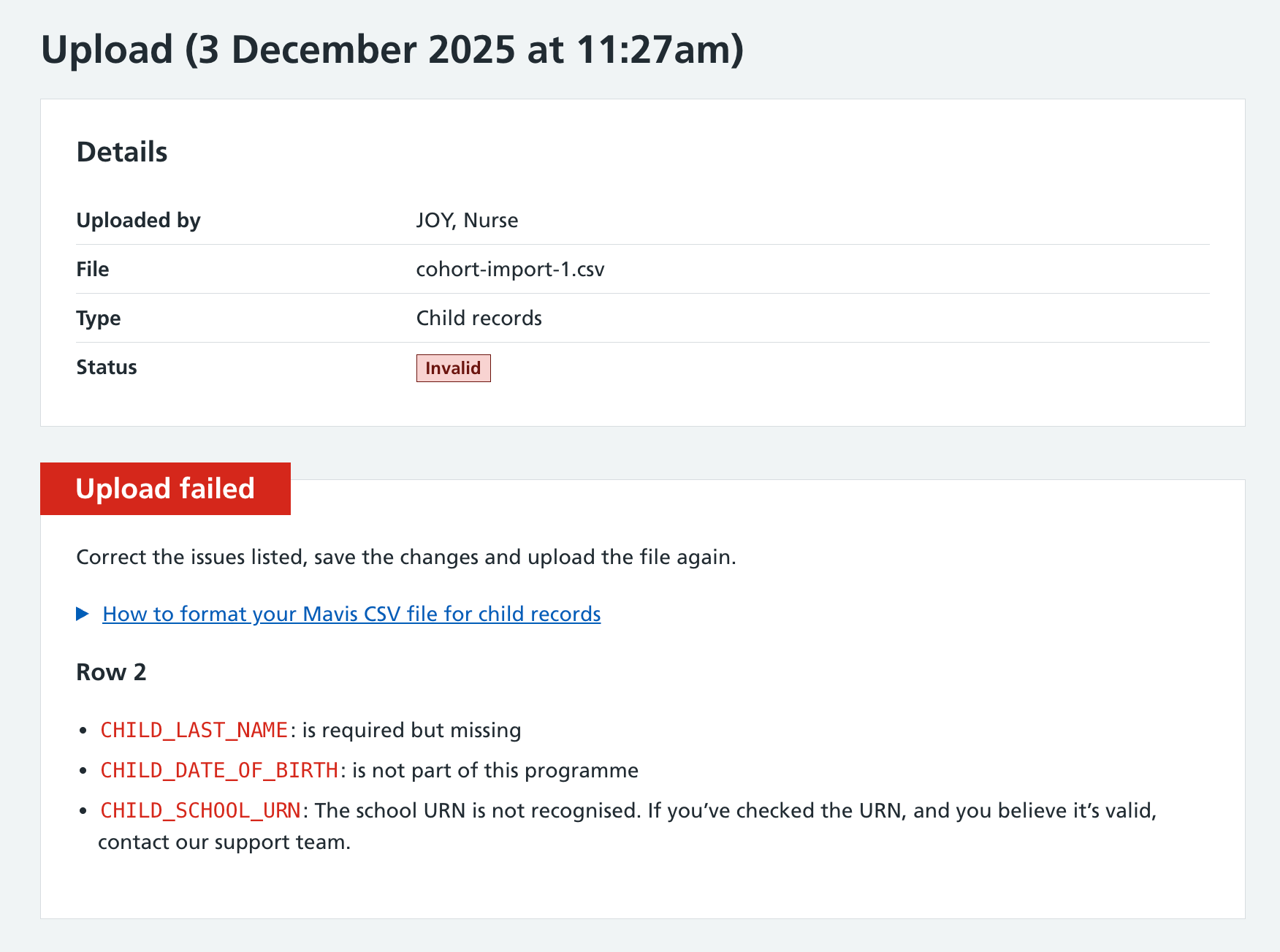Click the disclosure triangle before the help link

tap(80, 614)
